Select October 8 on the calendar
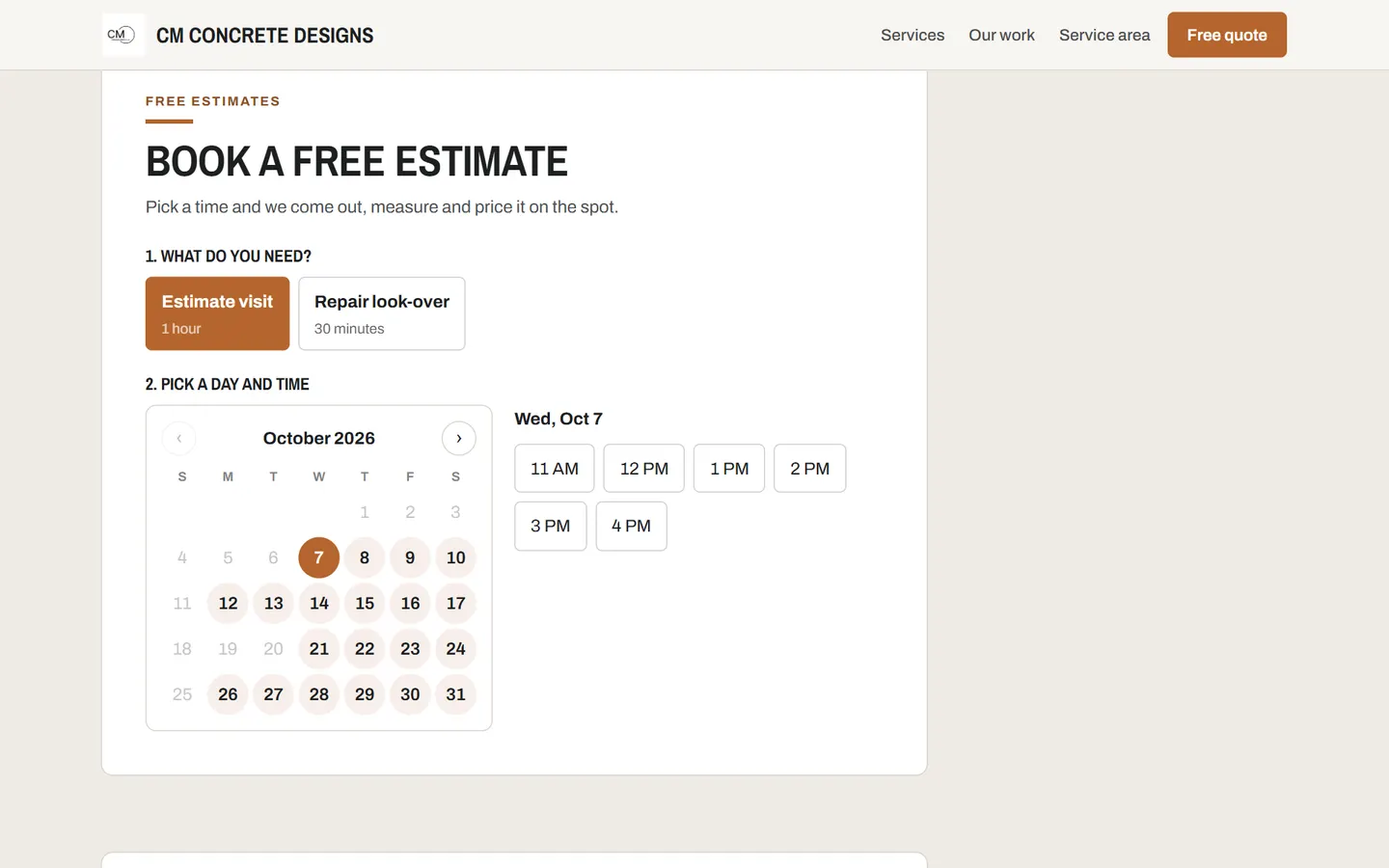Viewport: 1389px width, 868px height. 365,557
